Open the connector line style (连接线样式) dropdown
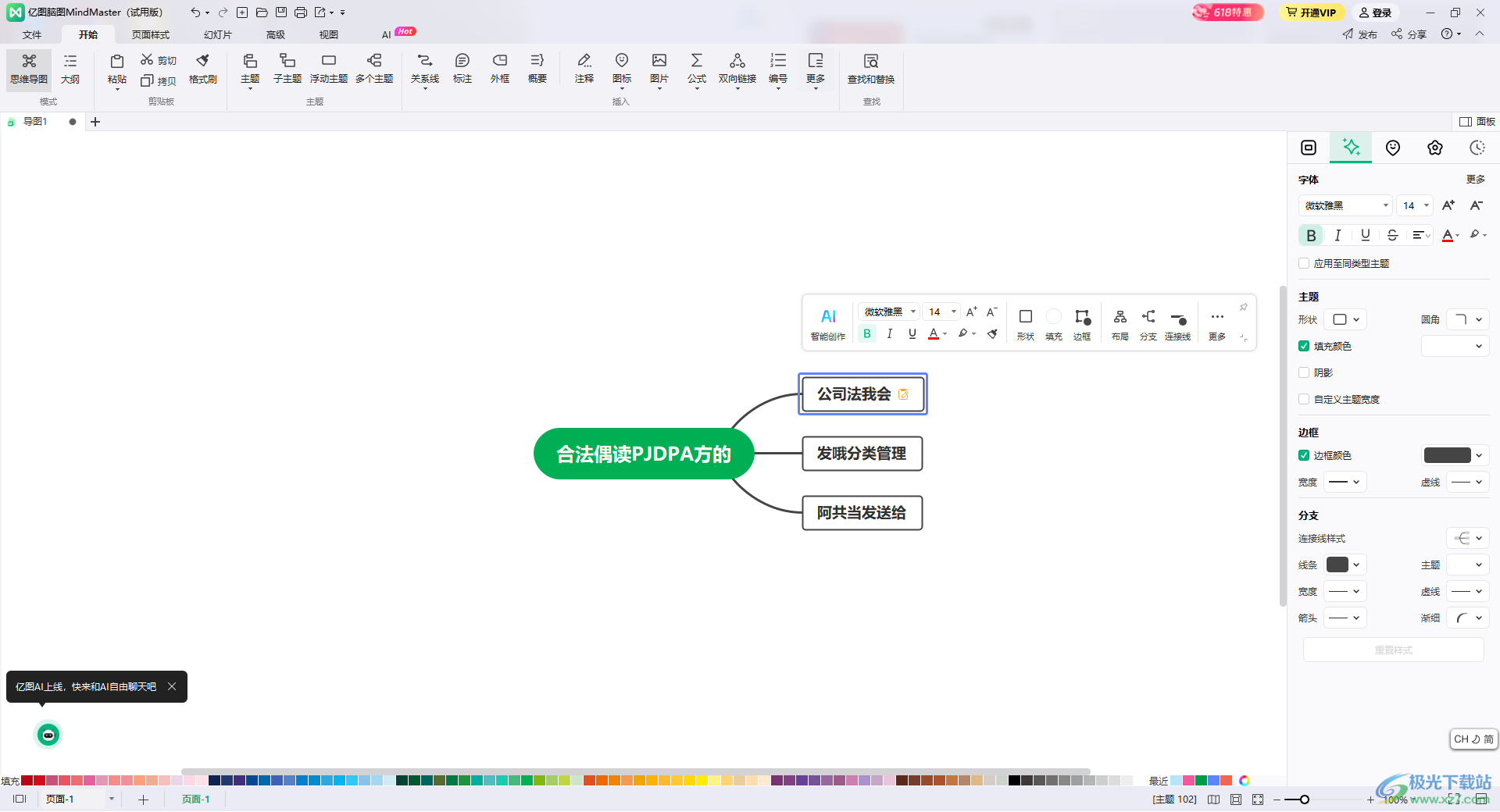Image resolution: width=1500 pixels, height=812 pixels. (x=1468, y=538)
